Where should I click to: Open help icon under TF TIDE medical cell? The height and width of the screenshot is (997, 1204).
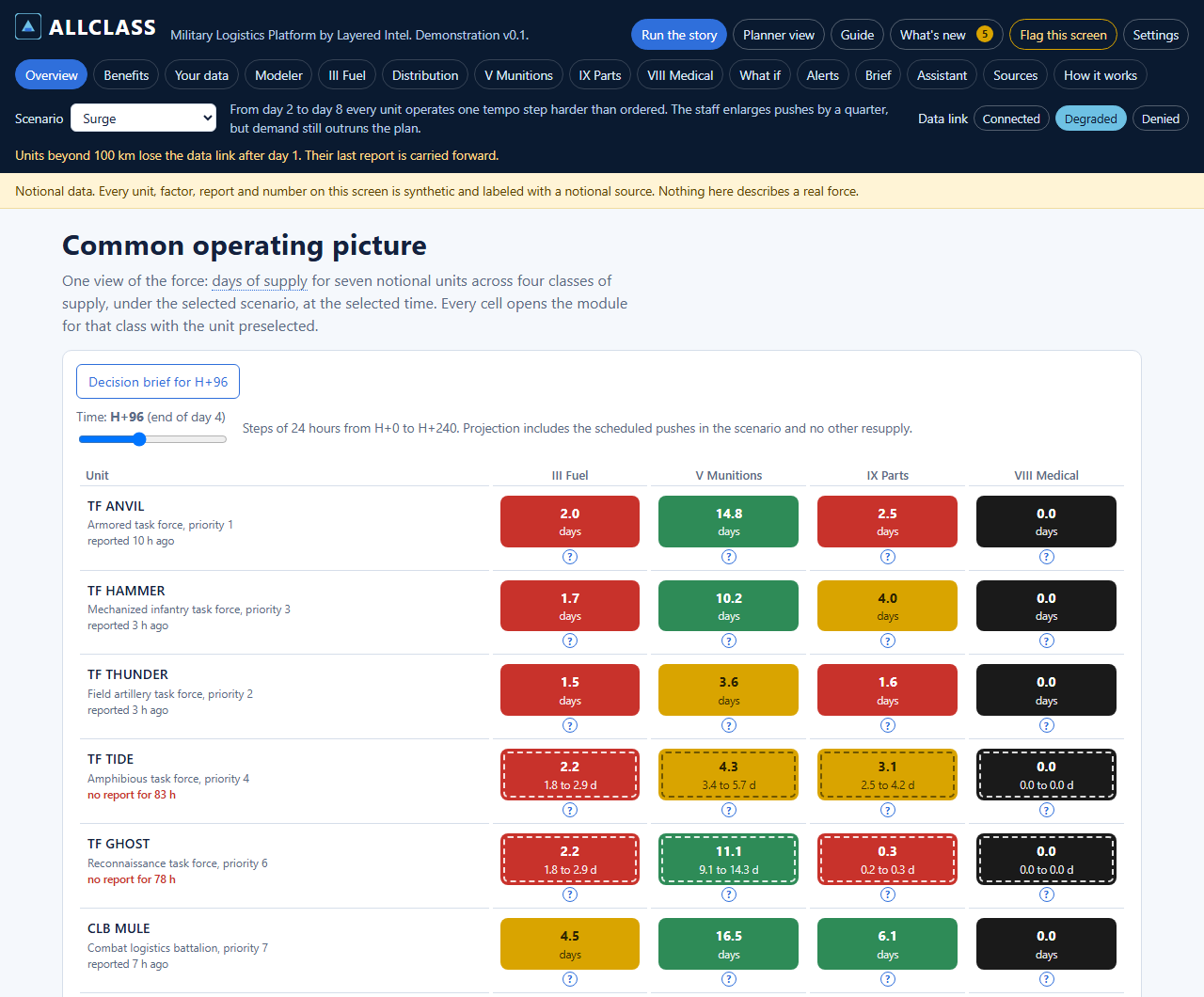(1047, 810)
